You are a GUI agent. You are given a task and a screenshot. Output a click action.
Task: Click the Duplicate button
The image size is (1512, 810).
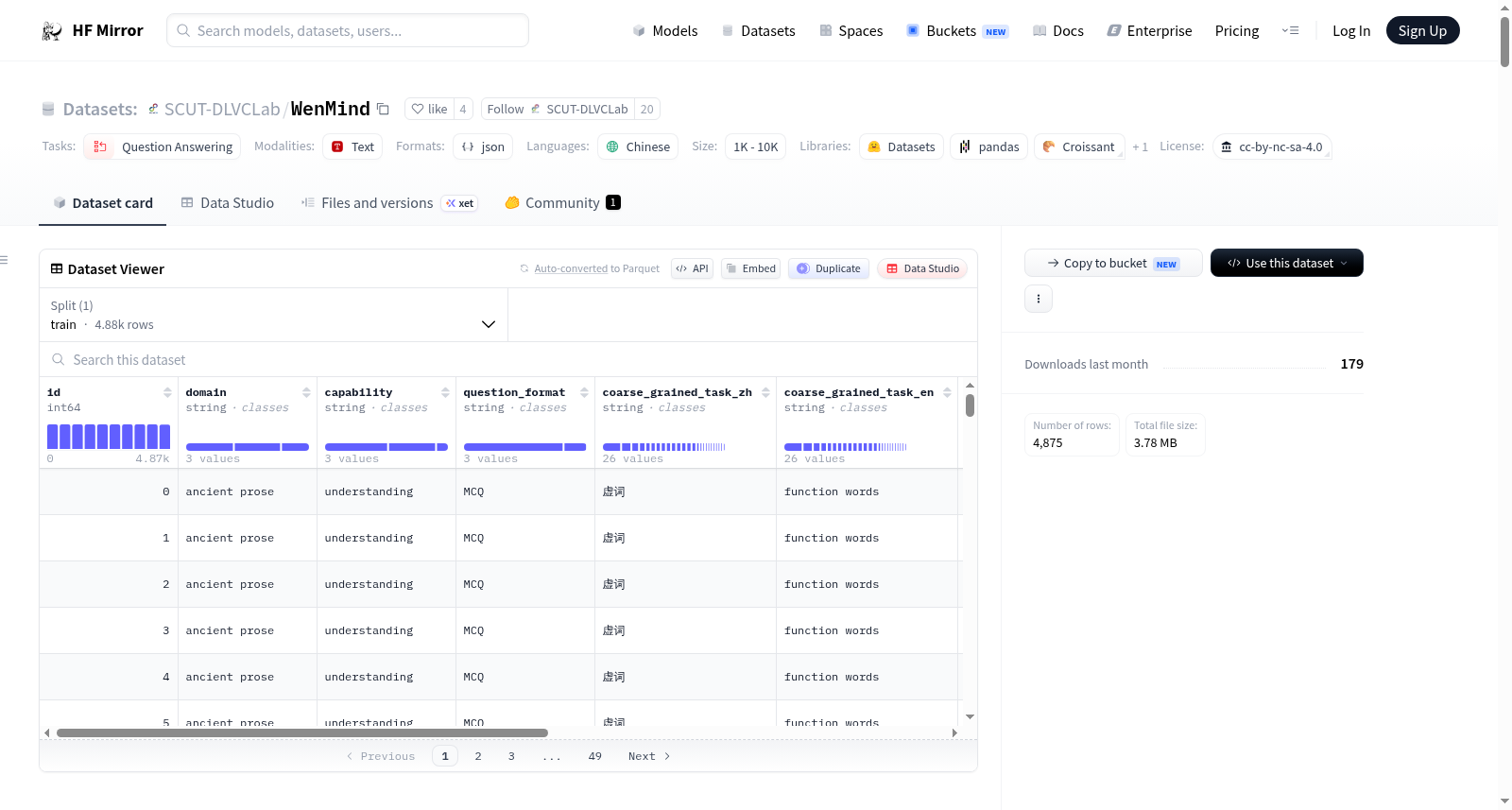coord(829,268)
